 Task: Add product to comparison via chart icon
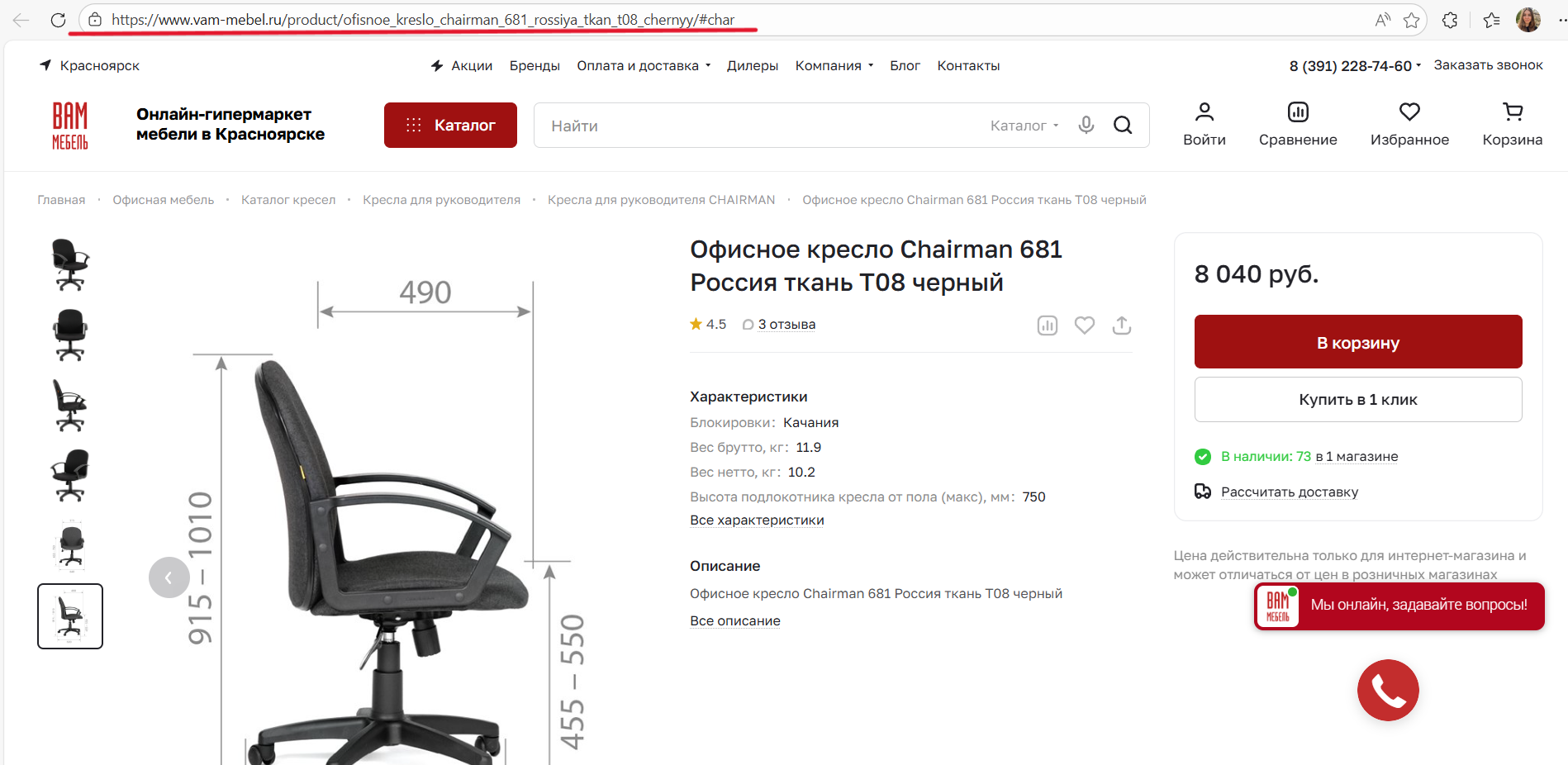(1048, 325)
